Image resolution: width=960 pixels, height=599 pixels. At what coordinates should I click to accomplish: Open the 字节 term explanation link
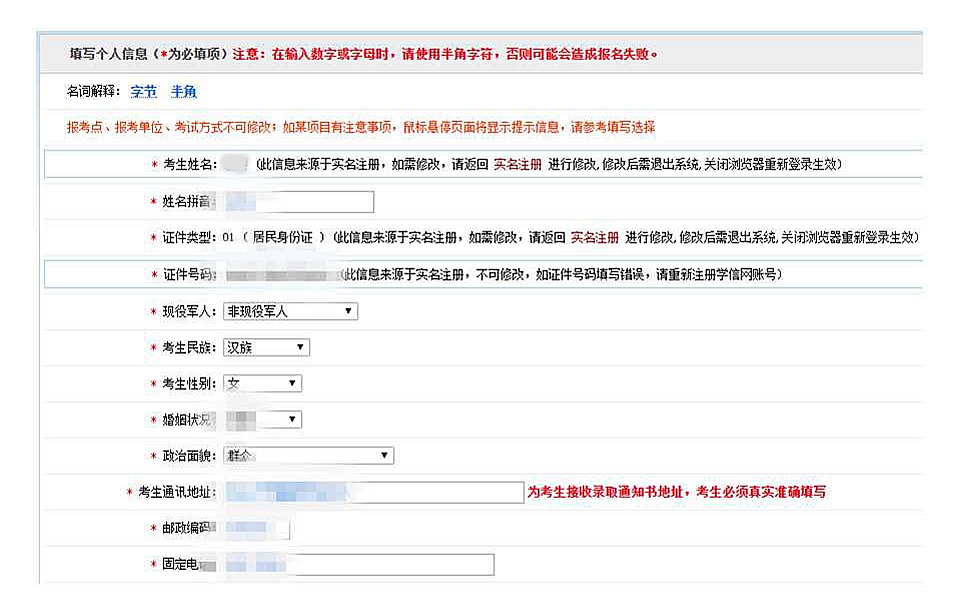point(143,92)
